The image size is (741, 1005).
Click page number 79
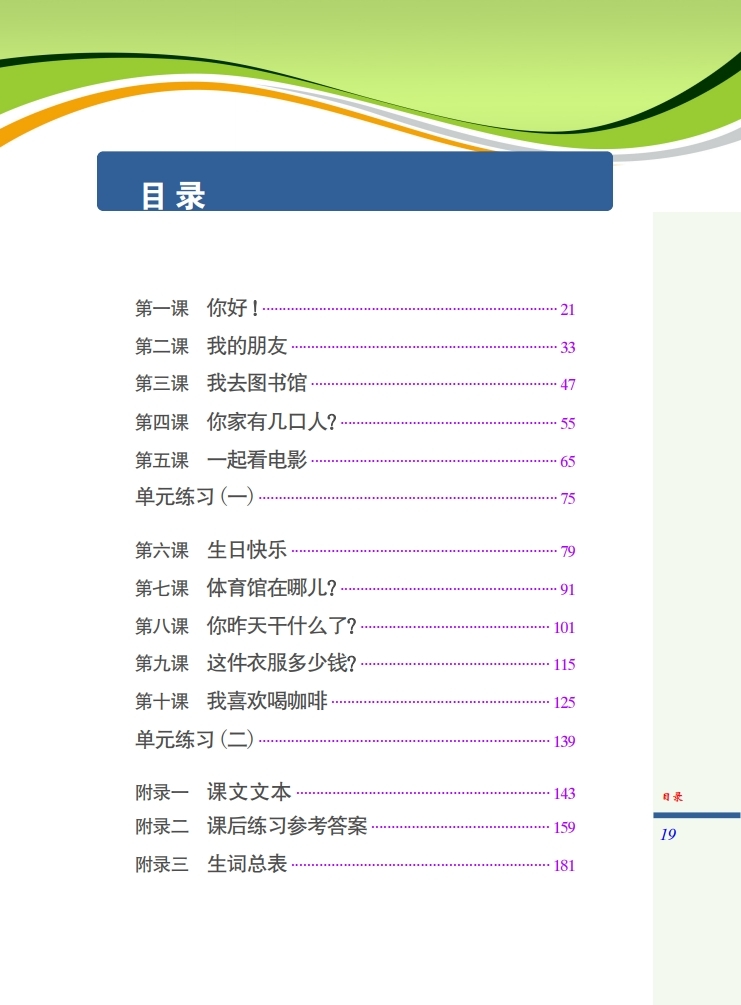(567, 552)
